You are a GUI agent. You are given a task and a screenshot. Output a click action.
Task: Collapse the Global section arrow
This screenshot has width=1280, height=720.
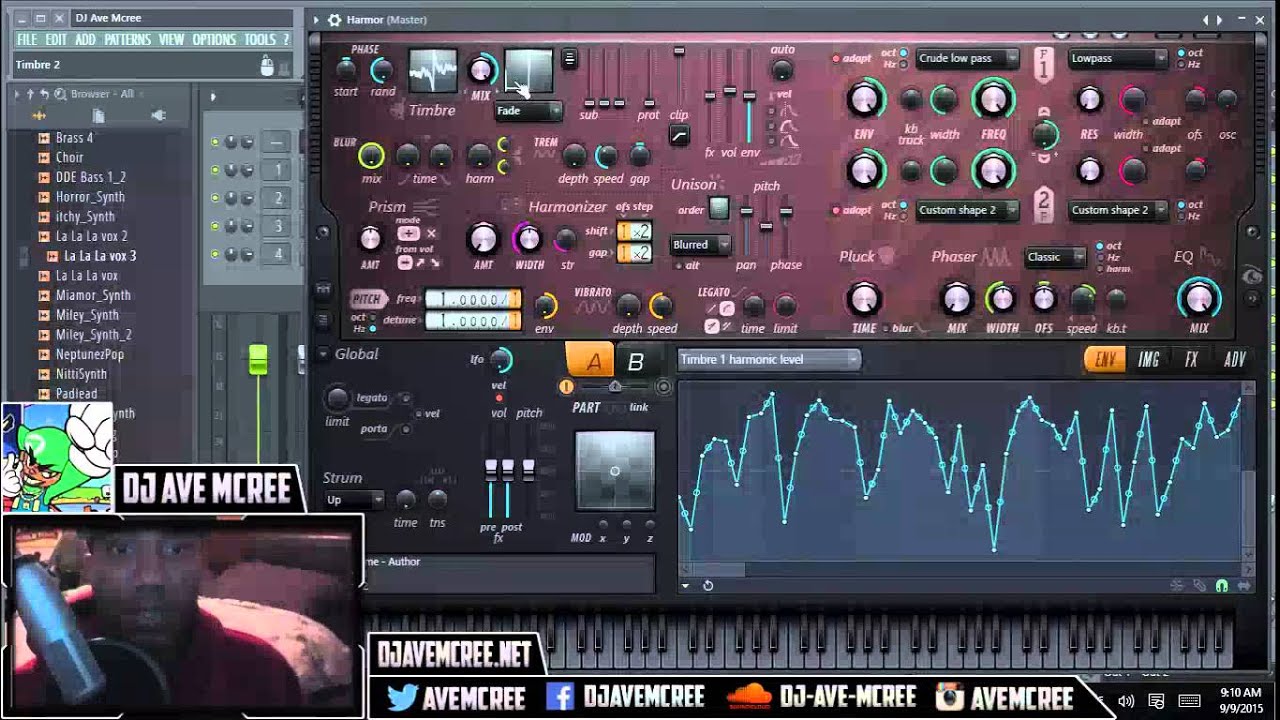(x=323, y=354)
